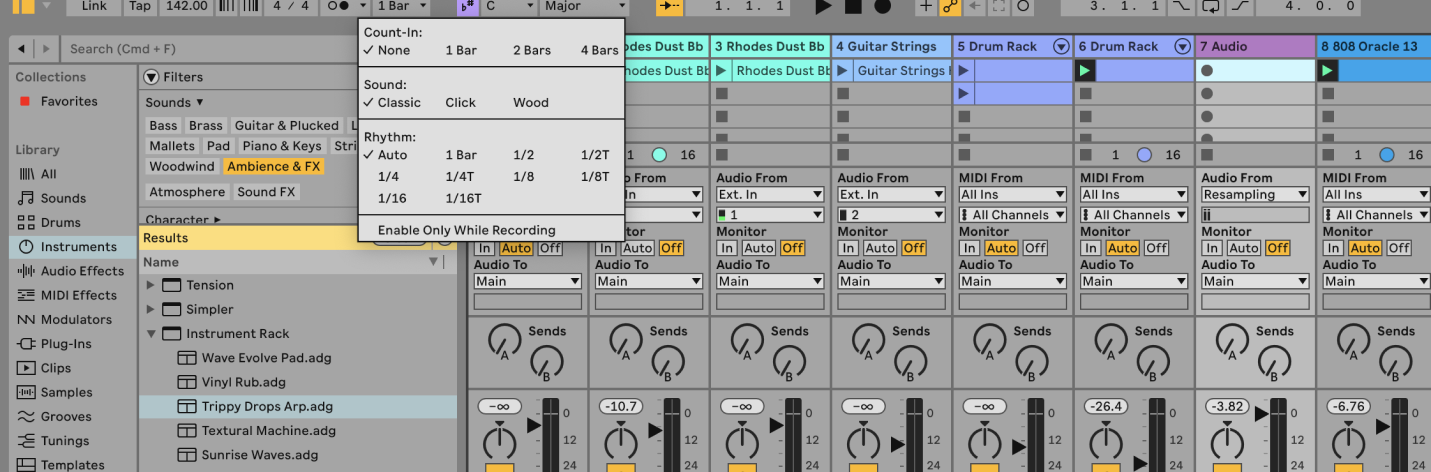Image resolution: width=1431 pixels, height=472 pixels.
Task: Click the Send A knob on 7 Audio
Action: pos(1232,341)
